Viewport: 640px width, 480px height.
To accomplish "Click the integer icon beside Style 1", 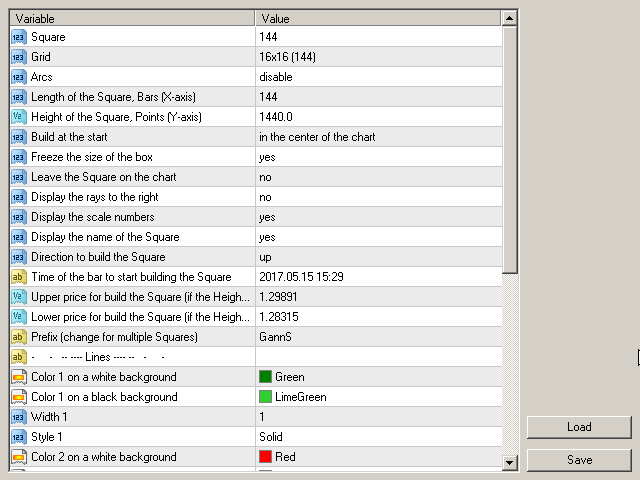I will (19, 437).
